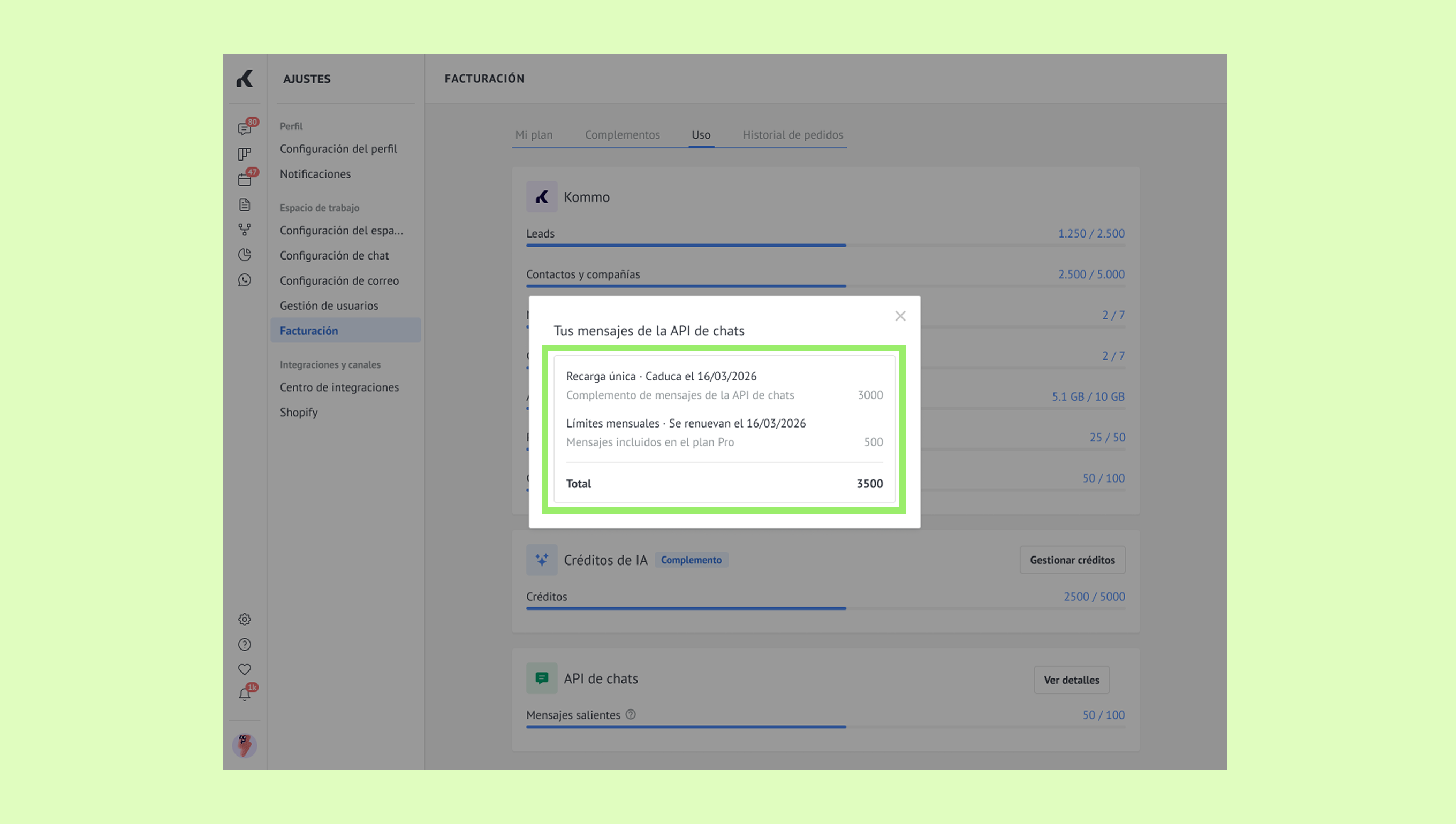Click the Créditos de IA sparkle icon
This screenshot has width=1456, height=824.
542,560
